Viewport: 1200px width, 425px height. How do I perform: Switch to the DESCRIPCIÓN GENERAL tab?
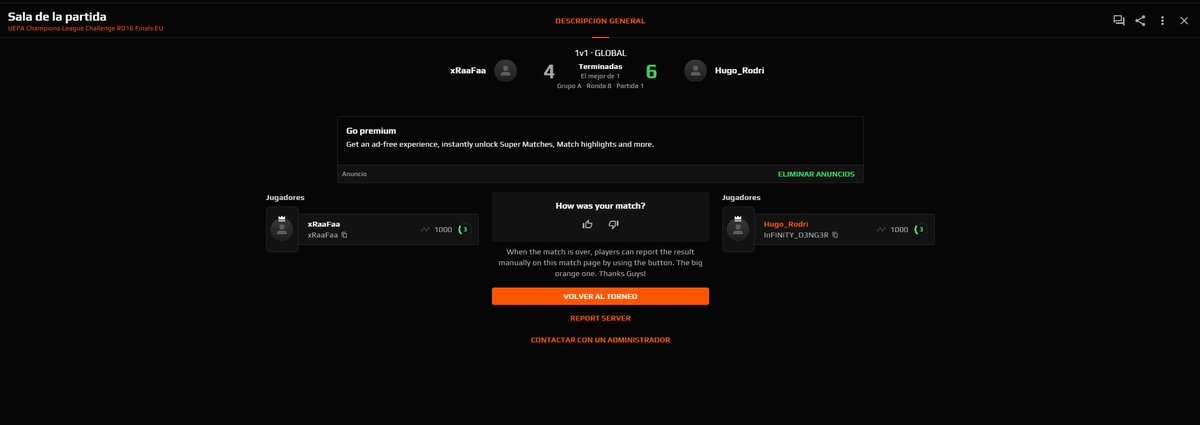[x=600, y=21]
